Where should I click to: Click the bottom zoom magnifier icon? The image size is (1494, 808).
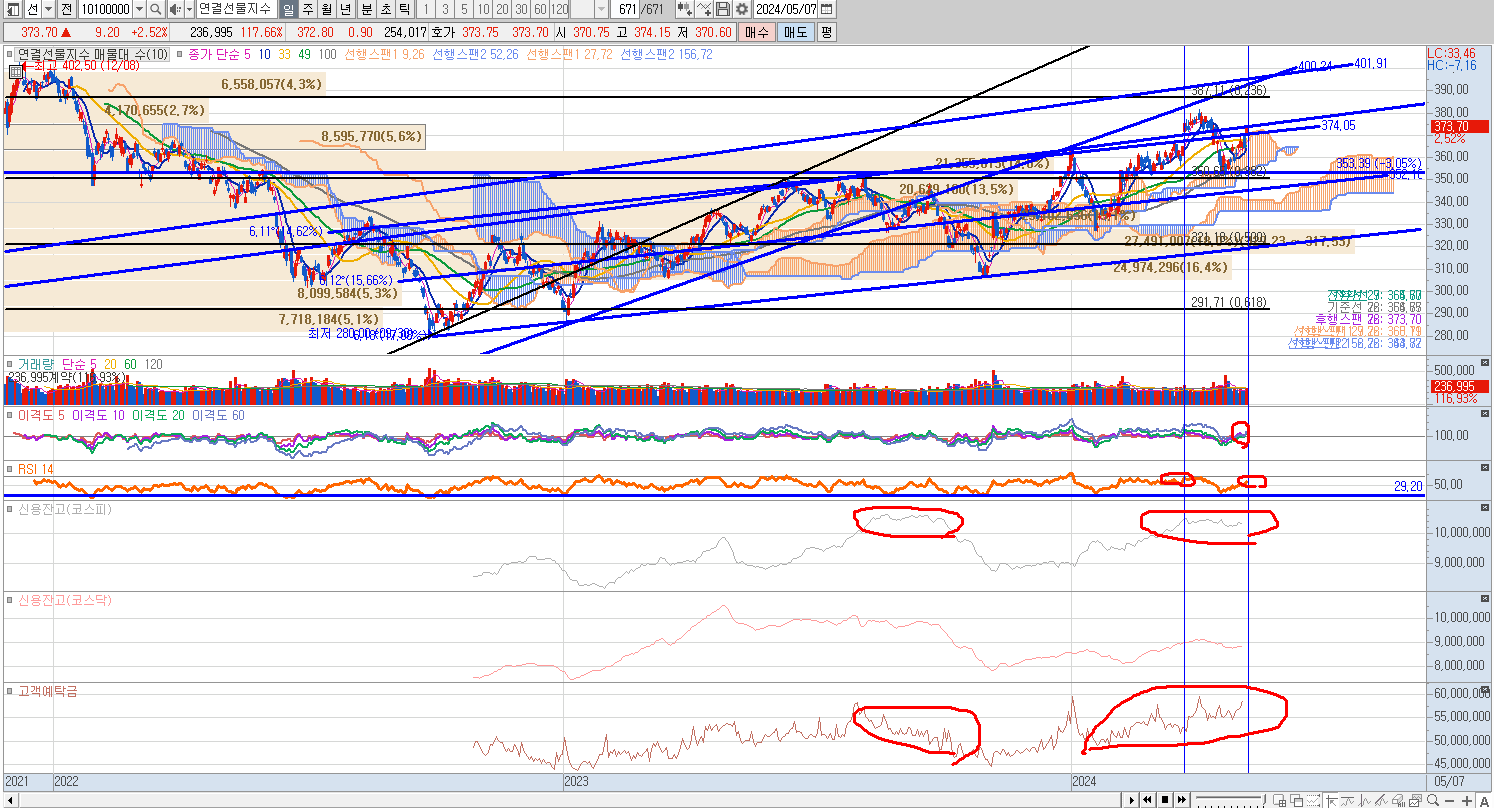(1432, 800)
